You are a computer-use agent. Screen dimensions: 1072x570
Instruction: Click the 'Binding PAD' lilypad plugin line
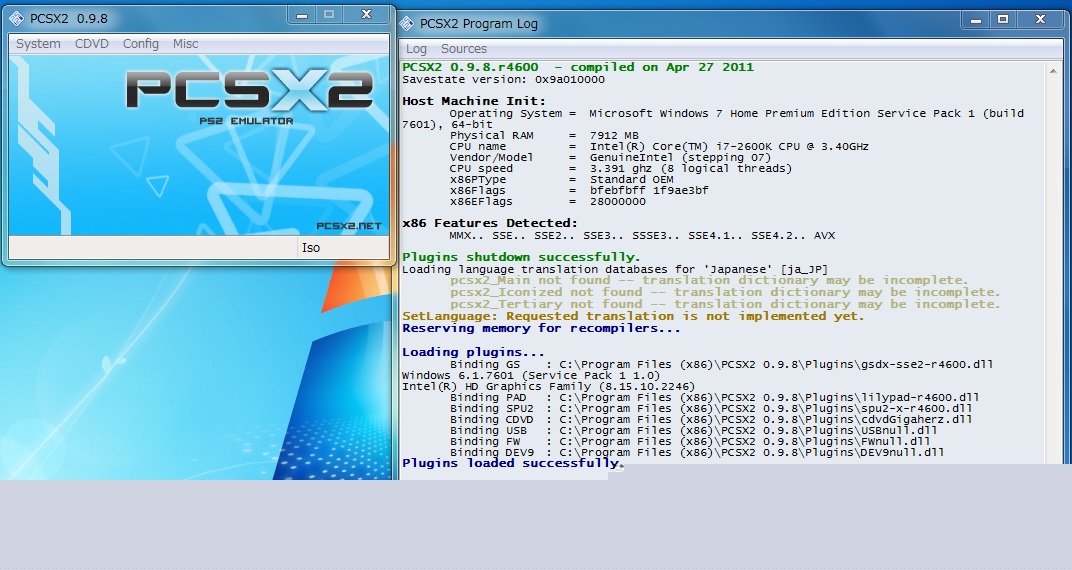coord(714,398)
